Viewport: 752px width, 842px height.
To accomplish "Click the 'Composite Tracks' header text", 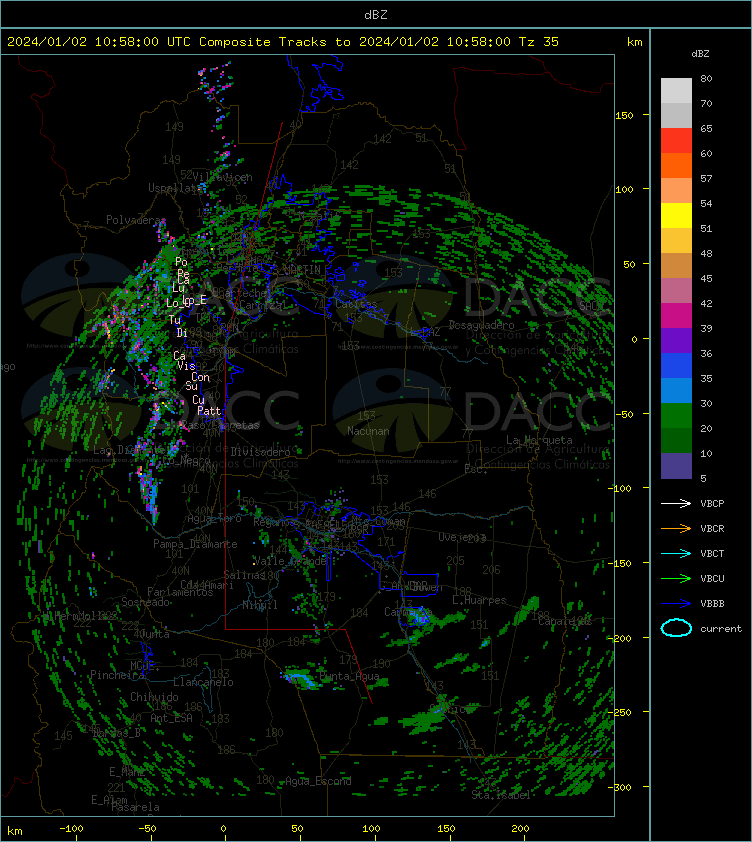I will tap(263, 42).
